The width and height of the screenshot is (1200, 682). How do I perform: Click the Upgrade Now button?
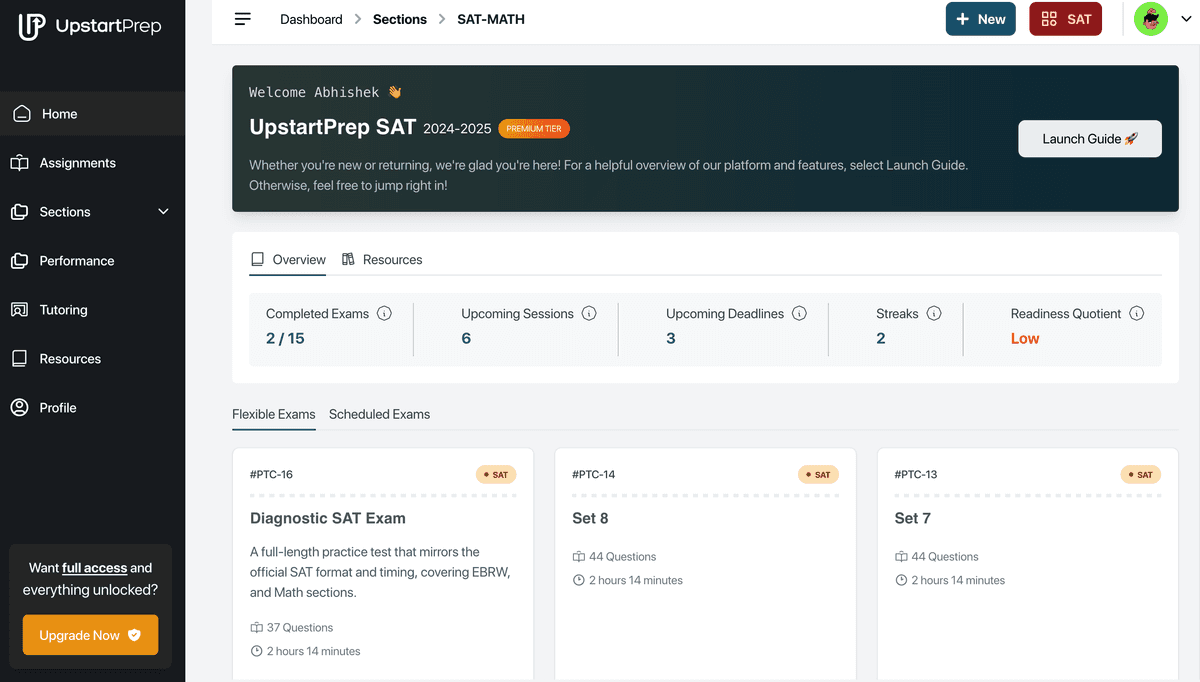coord(90,635)
